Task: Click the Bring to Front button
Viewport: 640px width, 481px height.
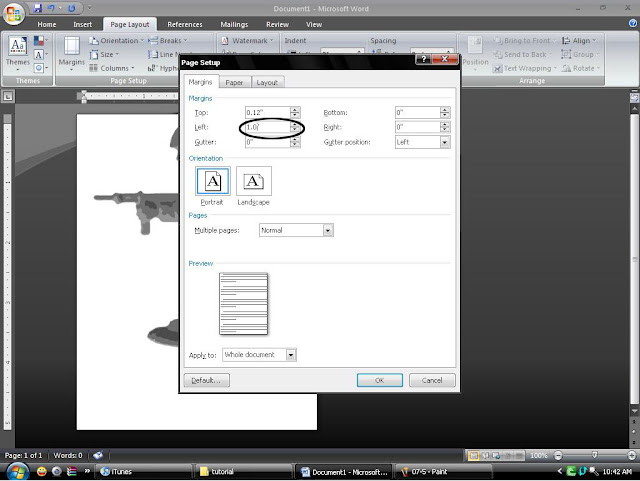Action: tap(524, 40)
